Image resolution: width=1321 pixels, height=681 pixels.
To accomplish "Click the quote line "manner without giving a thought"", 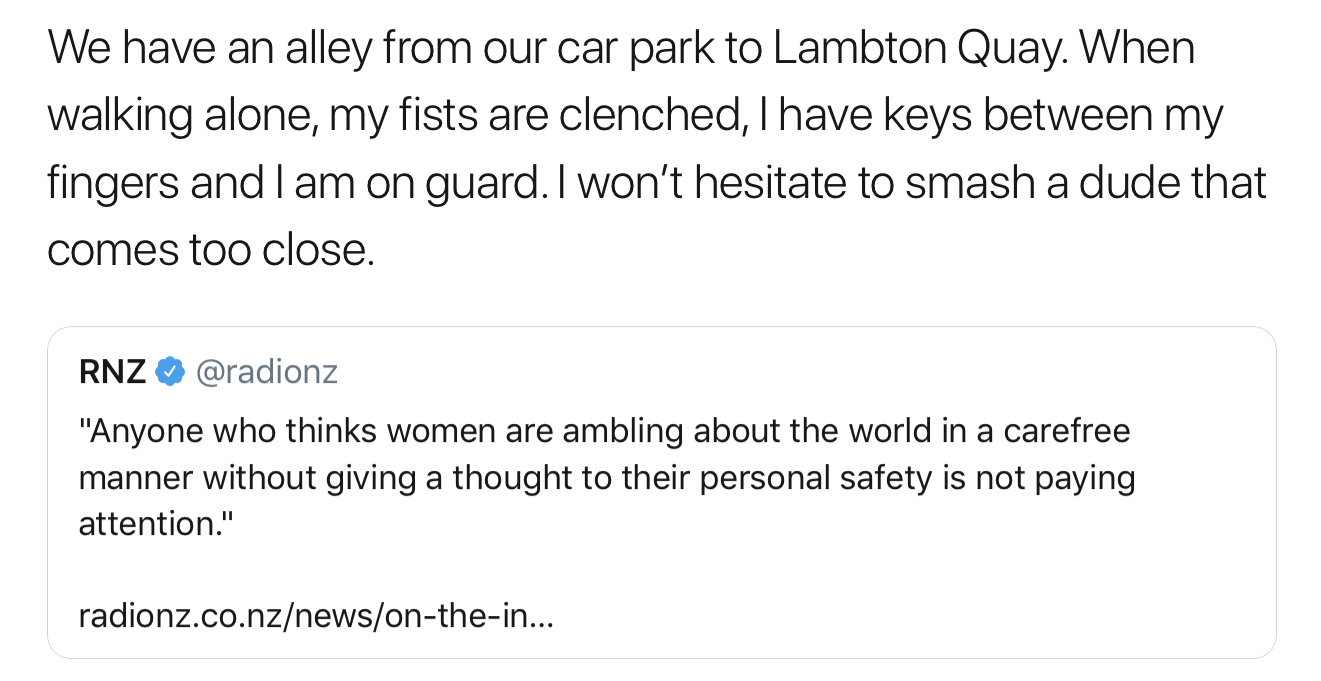I will click(x=606, y=478).
